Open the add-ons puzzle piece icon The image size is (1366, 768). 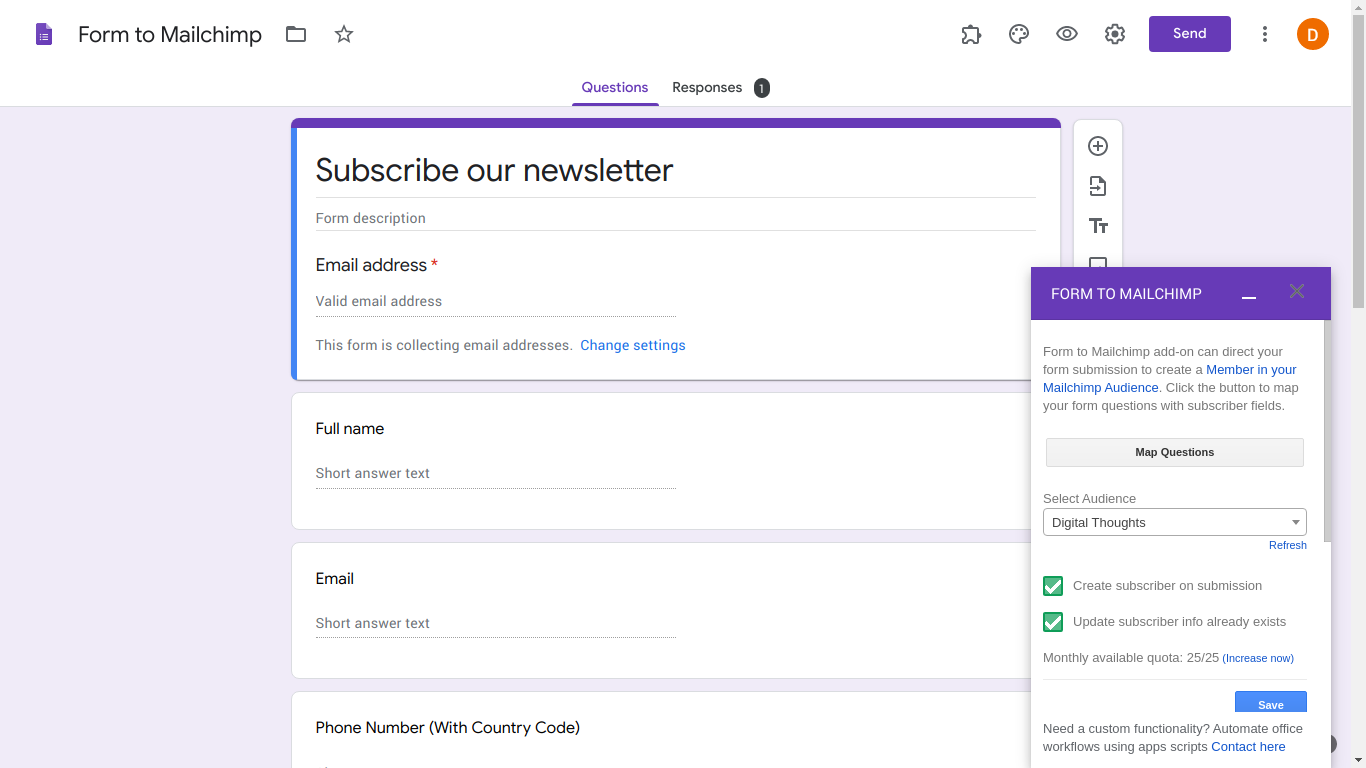pos(970,33)
